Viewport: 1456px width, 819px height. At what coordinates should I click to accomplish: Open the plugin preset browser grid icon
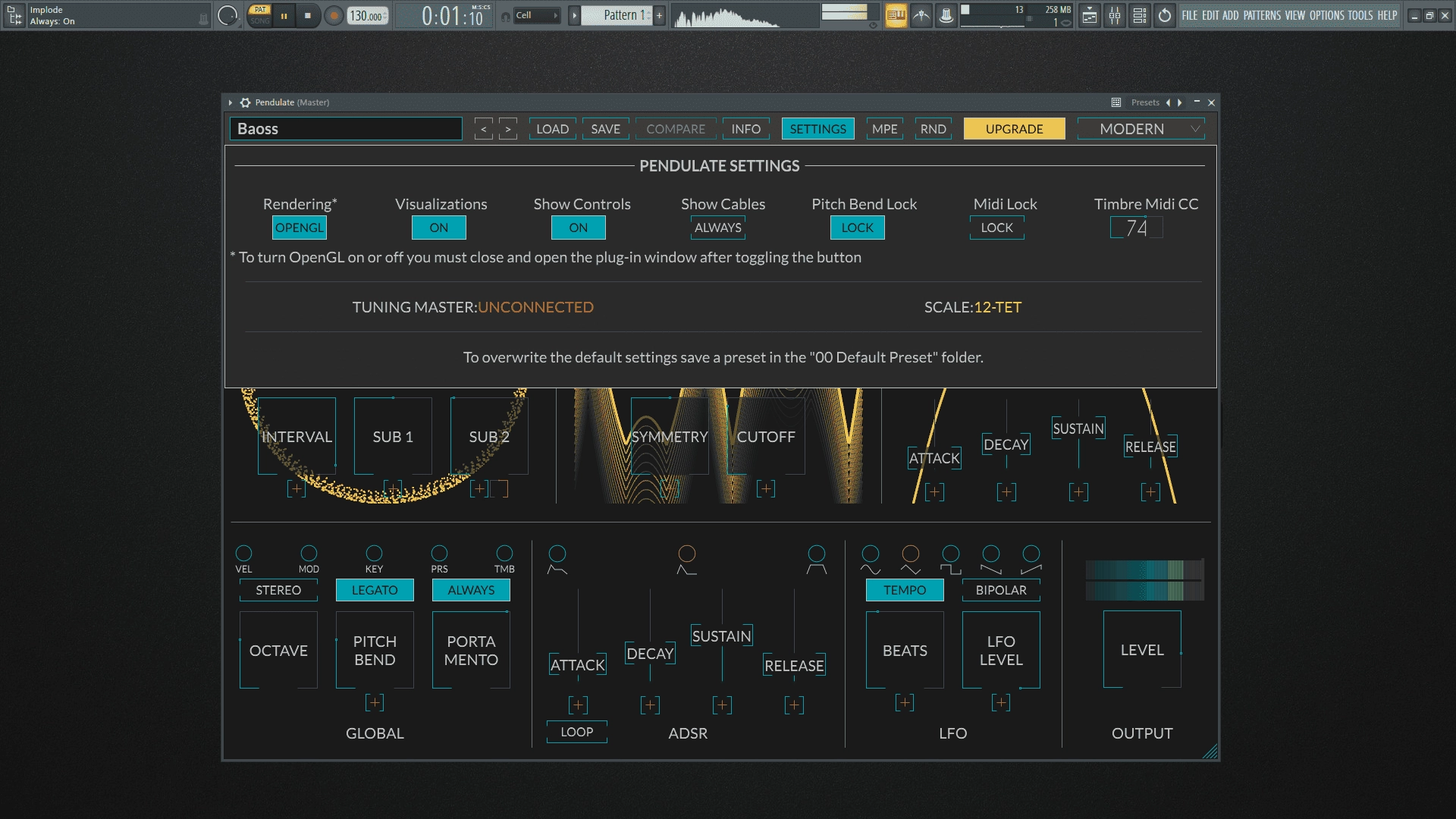[x=1115, y=102]
